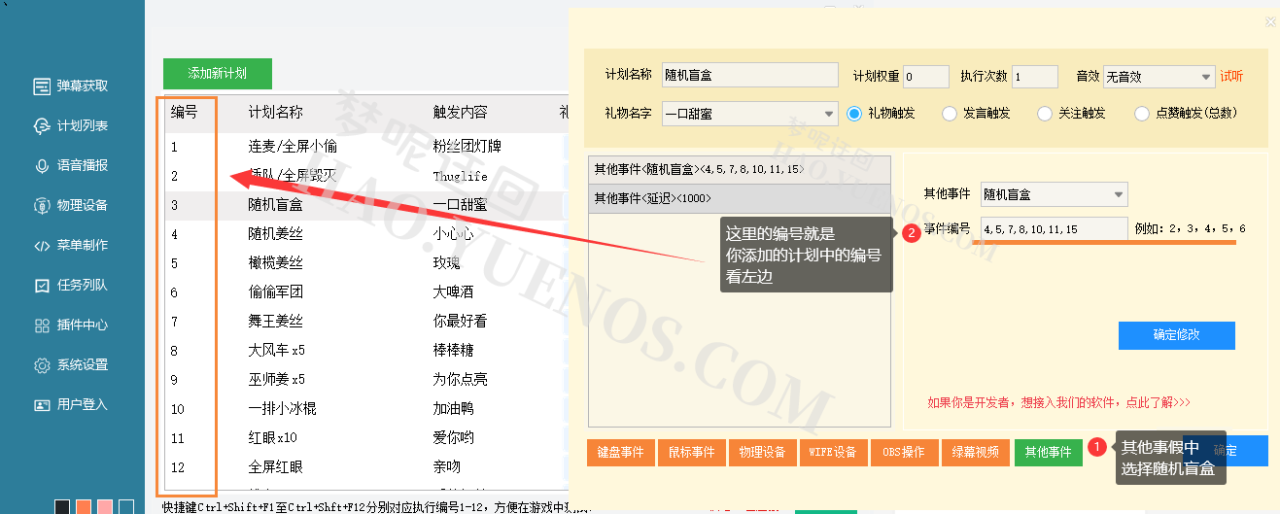Click 大啤酒 trigger cell
Screen dimensions: 1280x514
coord(453,293)
